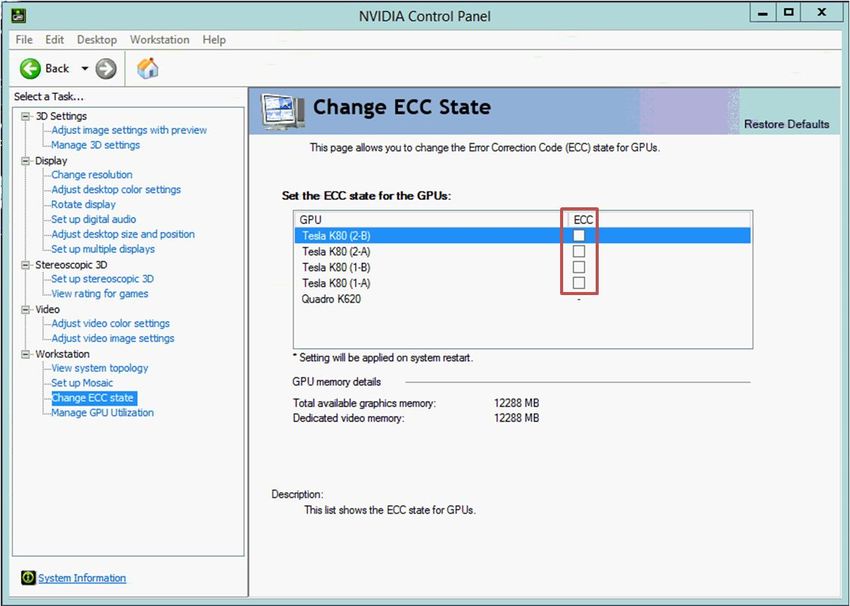The width and height of the screenshot is (850, 606).
Task: Click the green Back arrow icon
Action: (30, 69)
